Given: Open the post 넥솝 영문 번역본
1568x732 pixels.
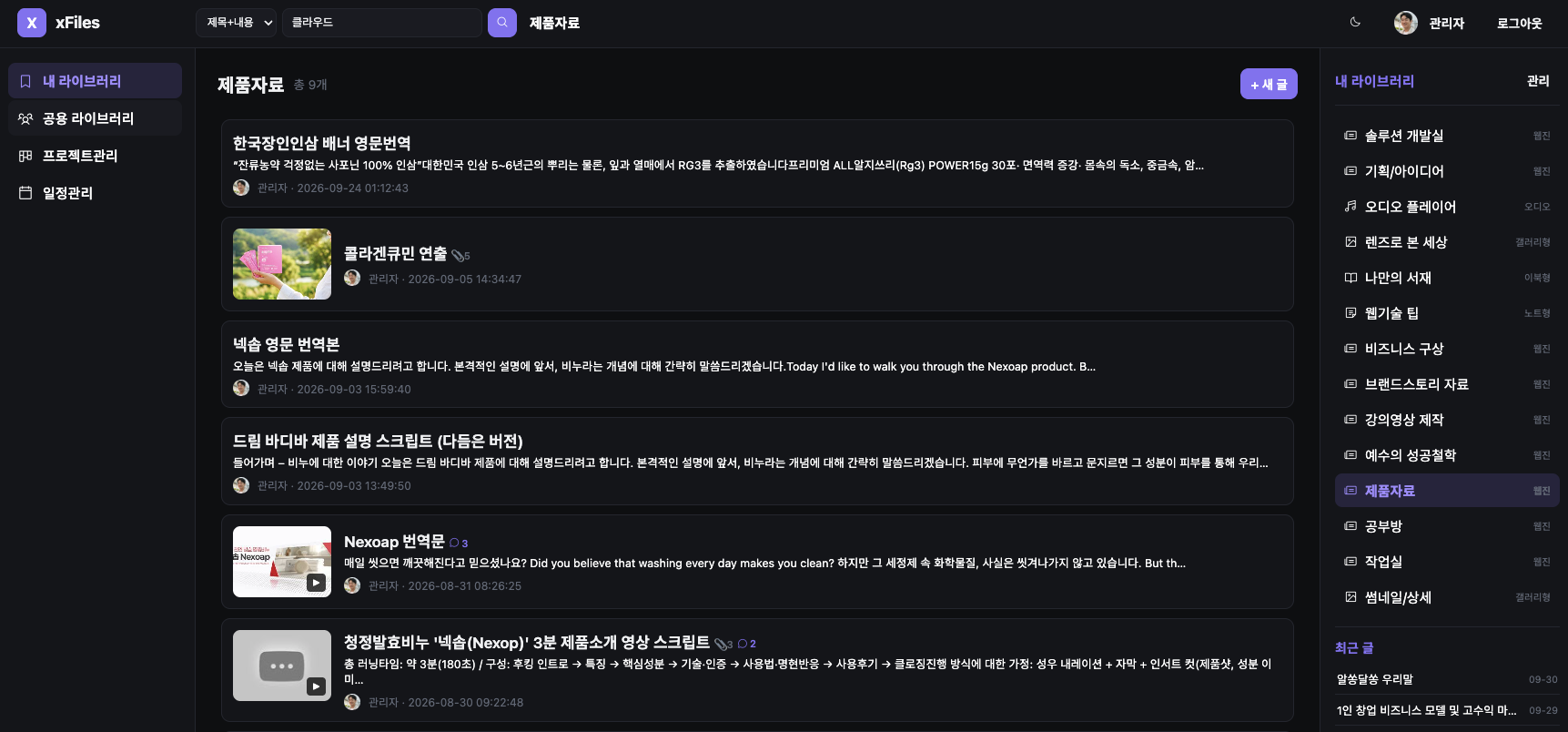Looking at the screenshot, I should 757,364.
